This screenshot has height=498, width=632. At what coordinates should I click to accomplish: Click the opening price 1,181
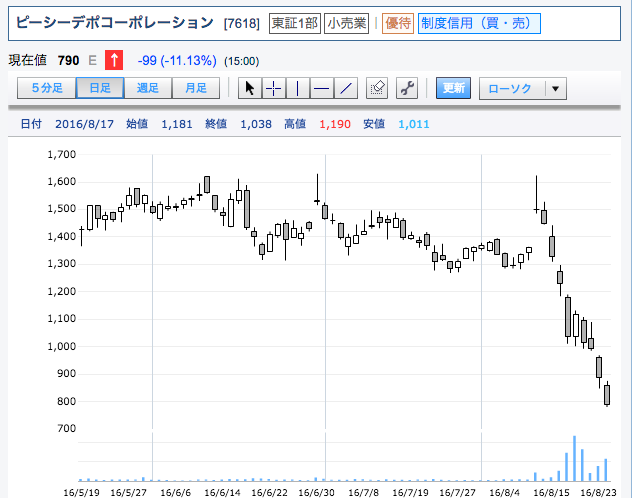click(x=177, y=124)
